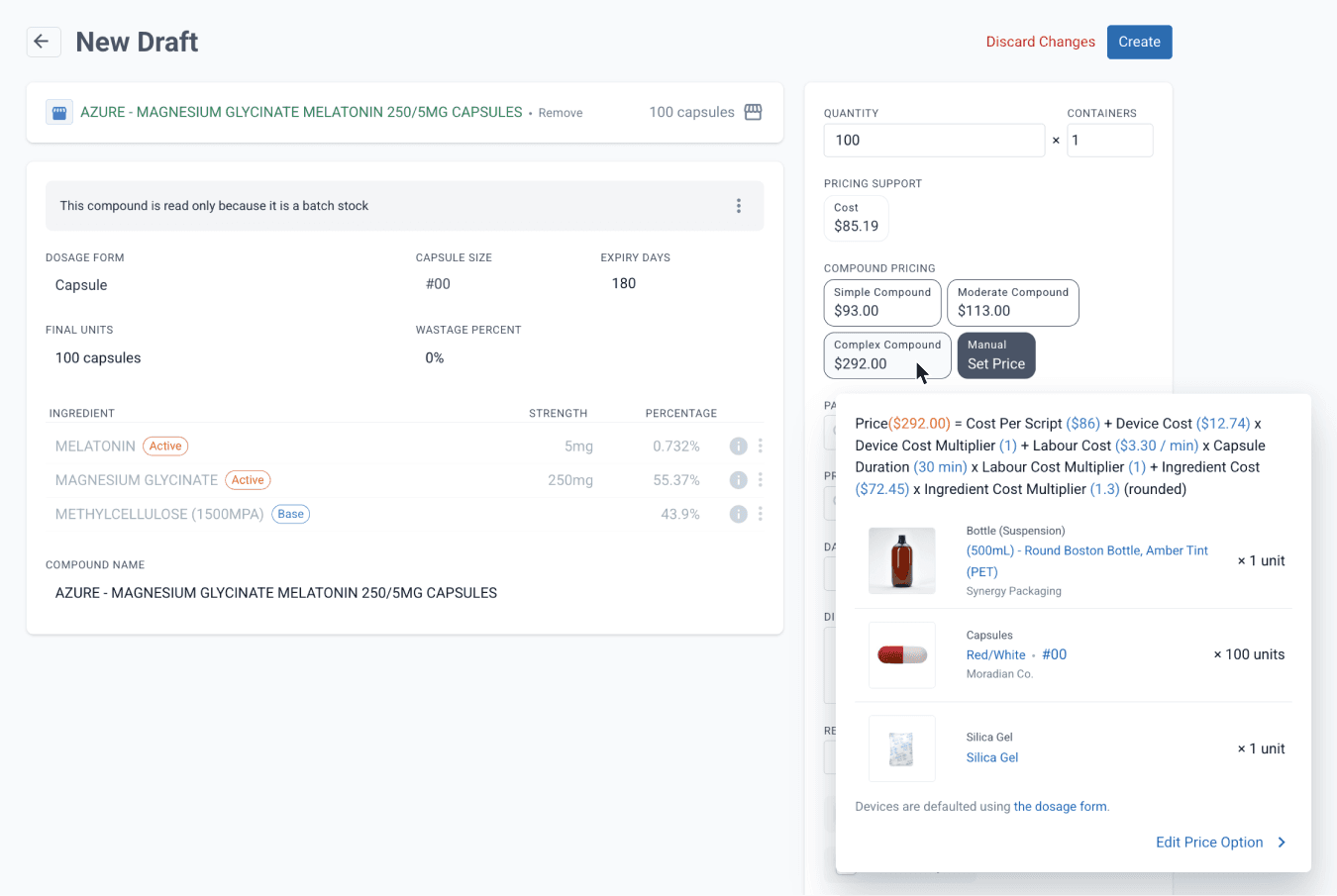Click the Final Units value 100 capsules
This screenshot has width=1337, height=896.
[x=98, y=358]
